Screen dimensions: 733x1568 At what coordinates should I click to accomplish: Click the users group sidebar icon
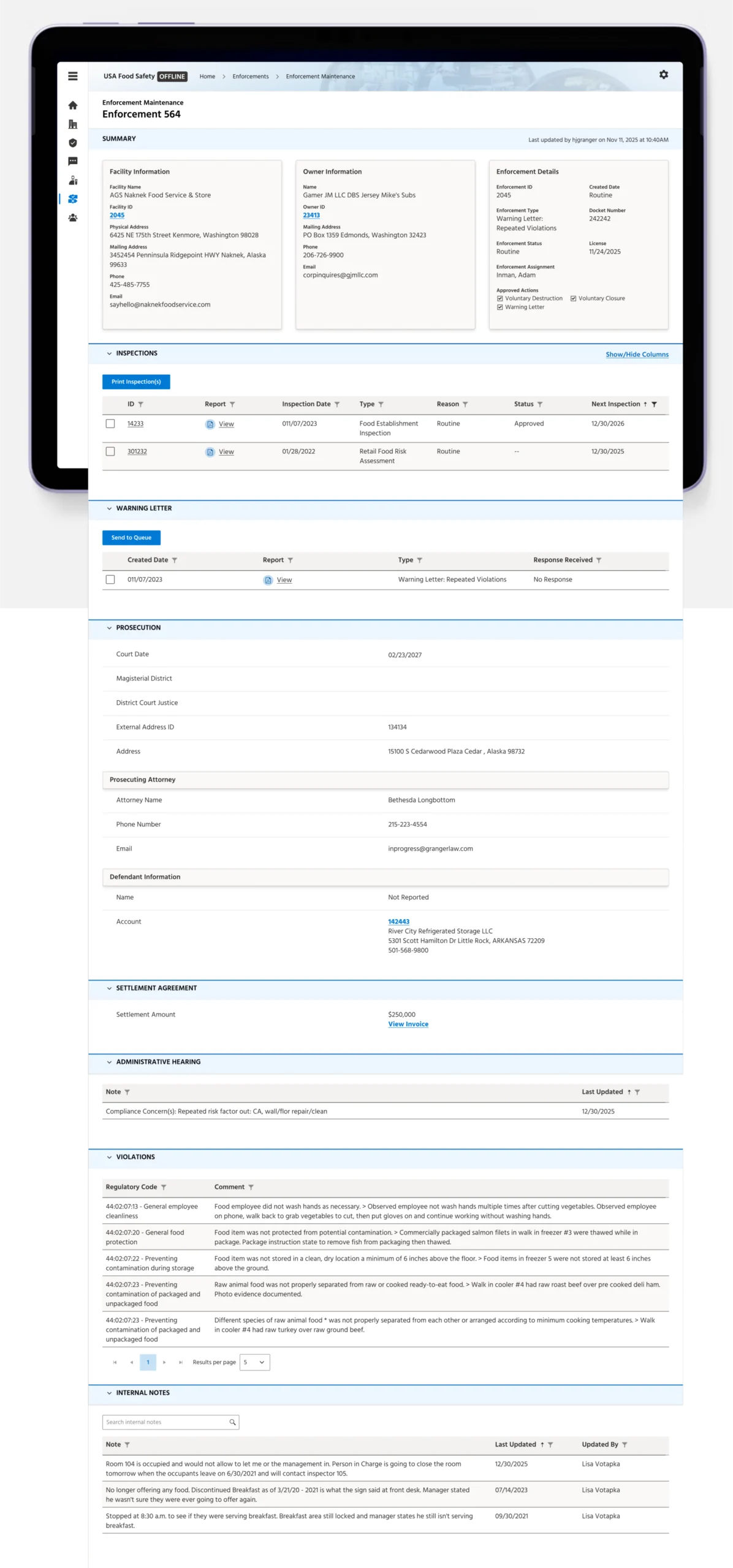(72, 217)
